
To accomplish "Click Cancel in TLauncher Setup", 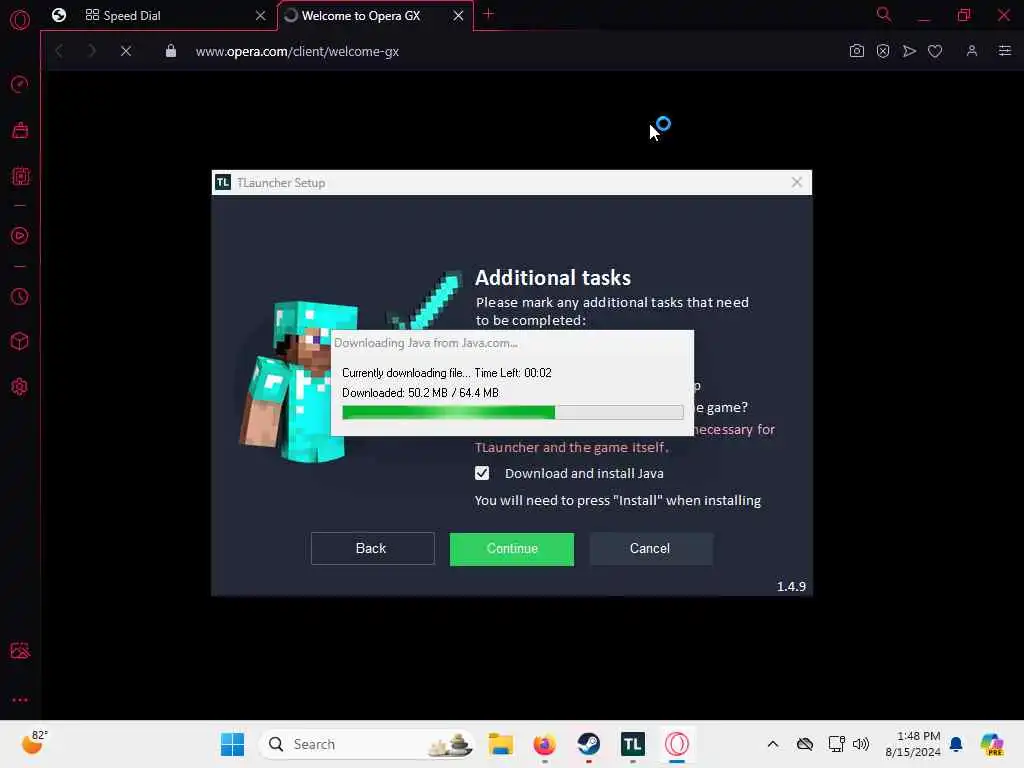I will pos(650,549).
